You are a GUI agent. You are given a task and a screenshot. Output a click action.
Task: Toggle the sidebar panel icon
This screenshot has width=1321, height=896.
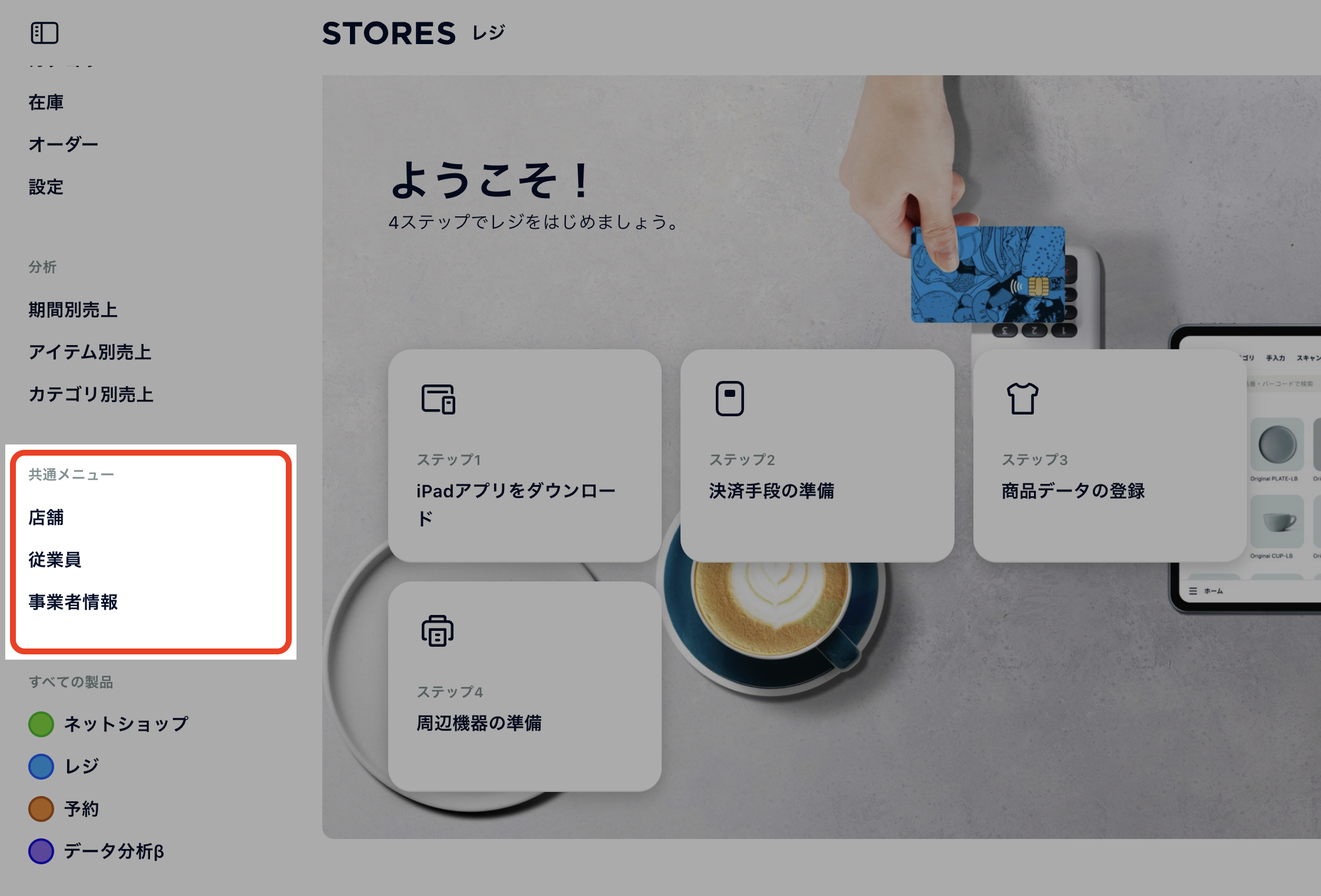[x=45, y=33]
